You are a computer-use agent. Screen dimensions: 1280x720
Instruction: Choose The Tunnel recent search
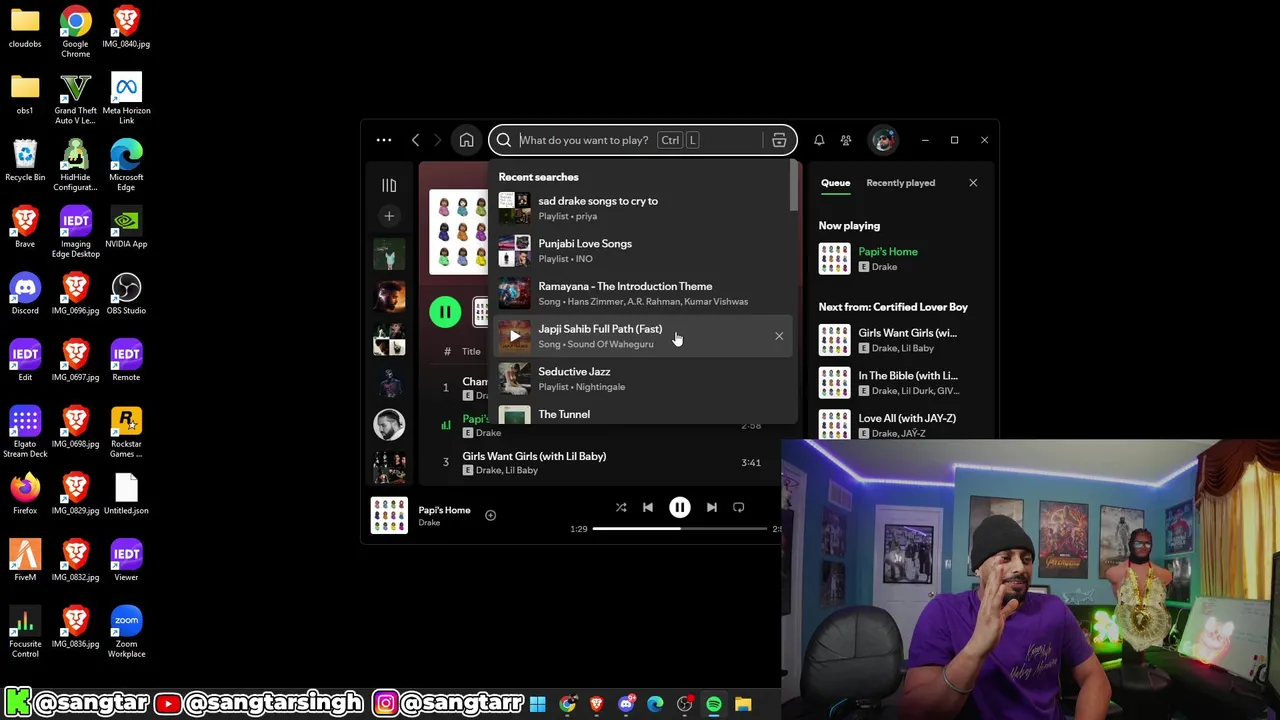click(x=645, y=414)
